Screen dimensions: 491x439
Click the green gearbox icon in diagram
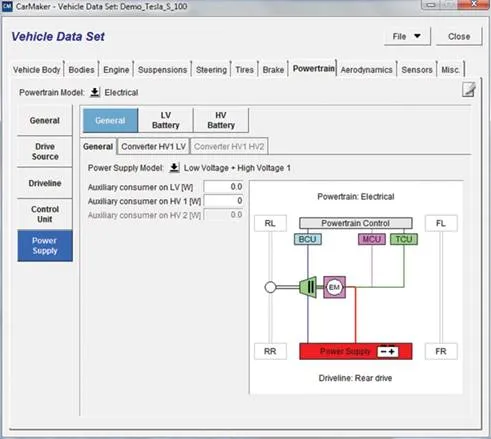(x=308, y=287)
